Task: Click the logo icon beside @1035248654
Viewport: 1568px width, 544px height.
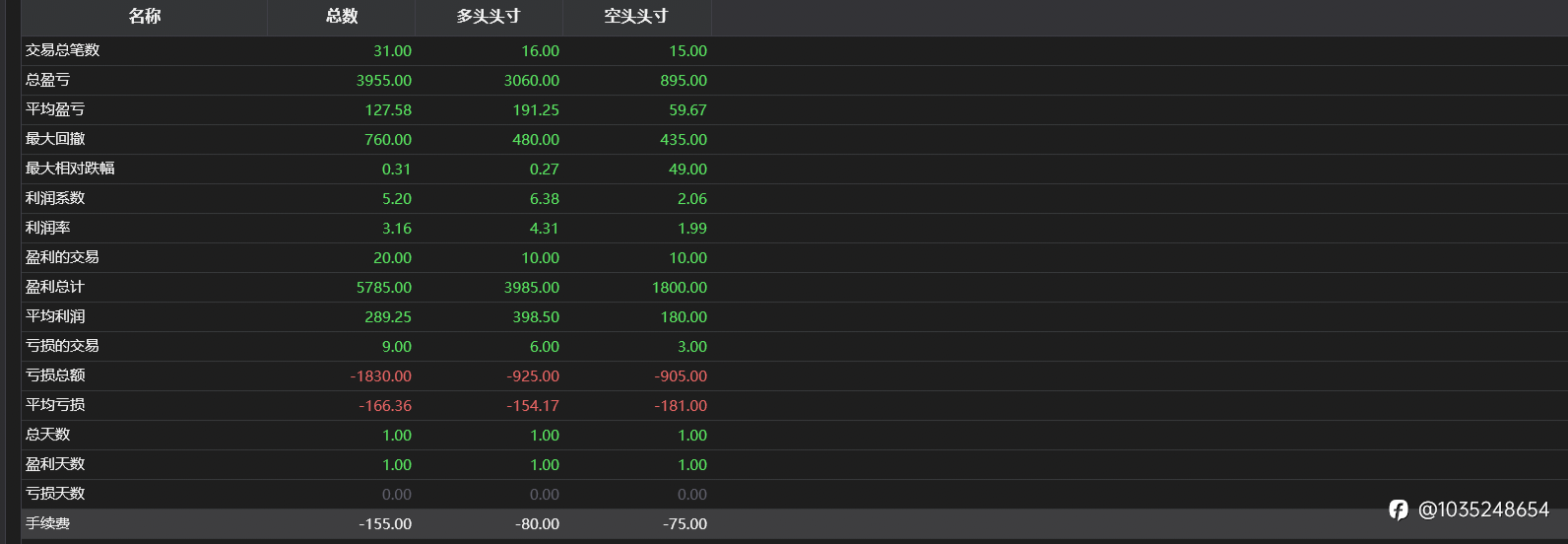Action: coord(1398,510)
